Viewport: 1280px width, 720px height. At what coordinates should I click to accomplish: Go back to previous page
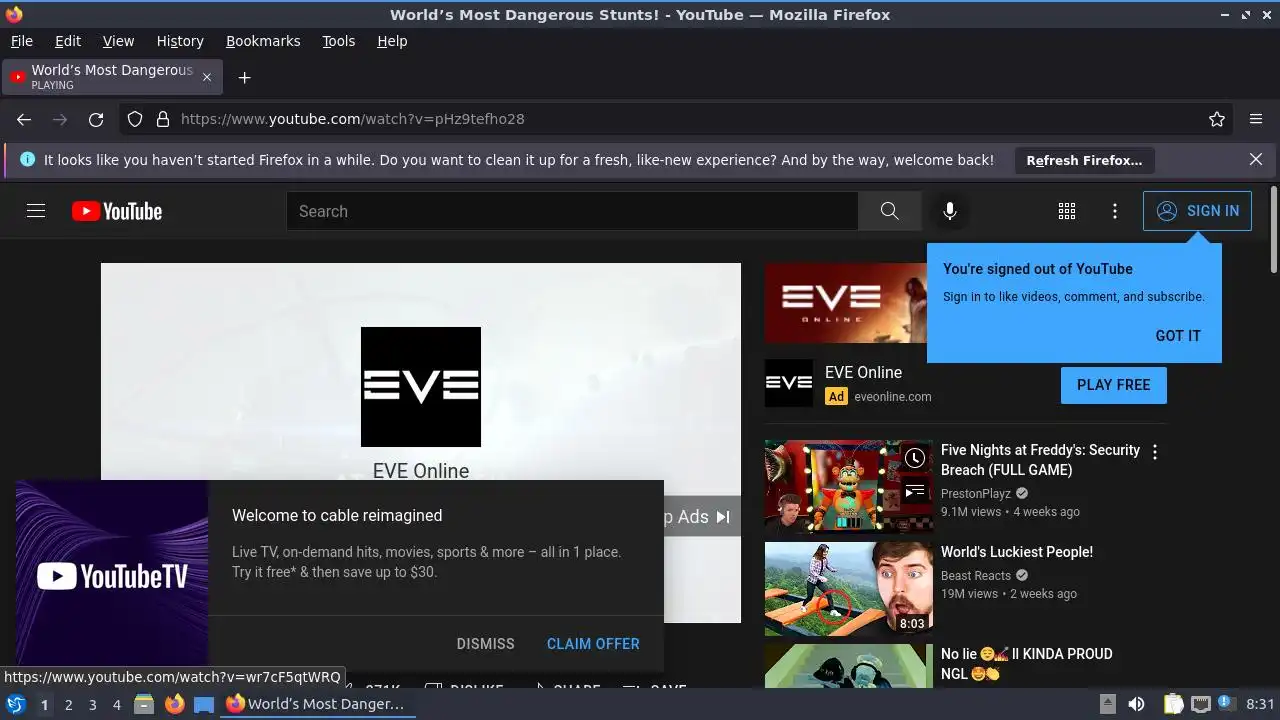pos(24,119)
